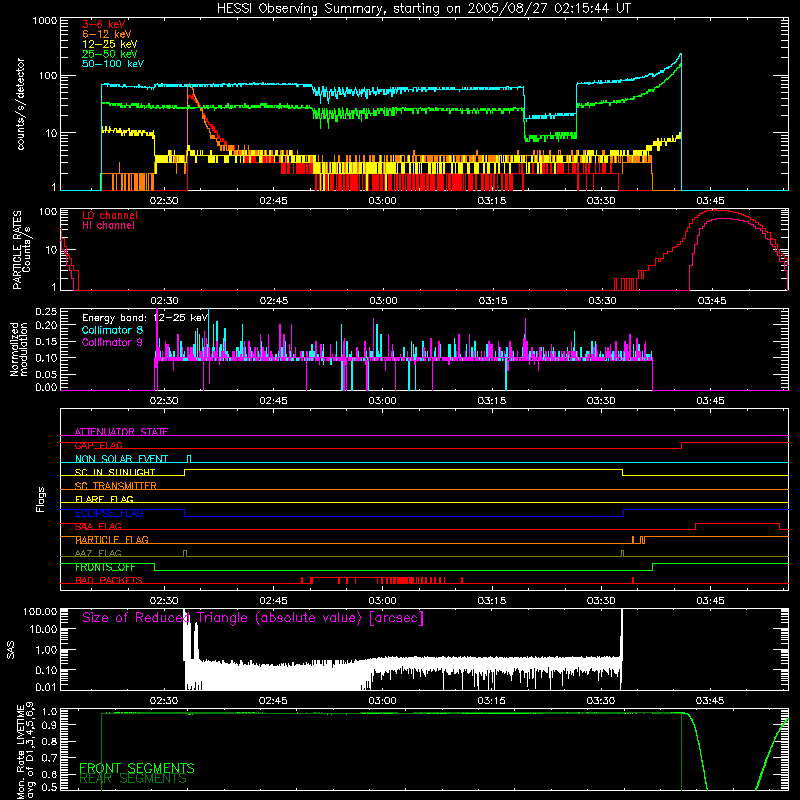
Task: Select the FRONT SEGMENTS legend label
Action: click(x=137, y=768)
